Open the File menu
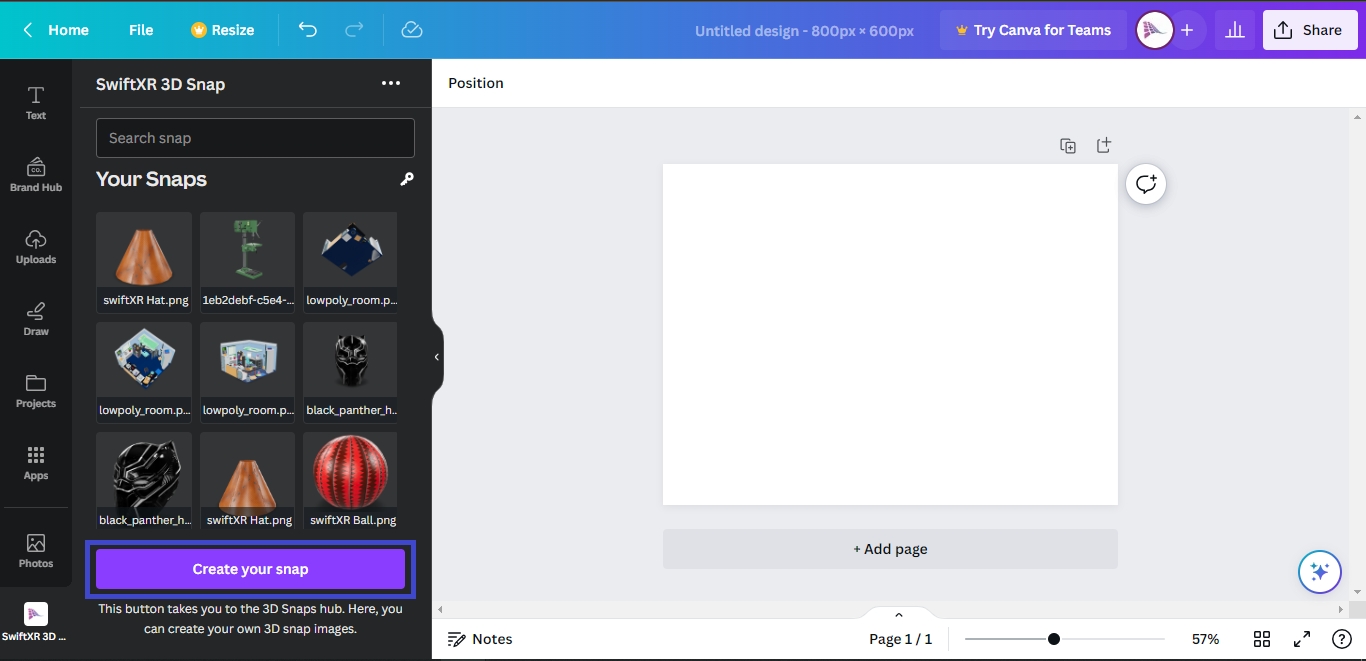The height and width of the screenshot is (661, 1366). 141,30
